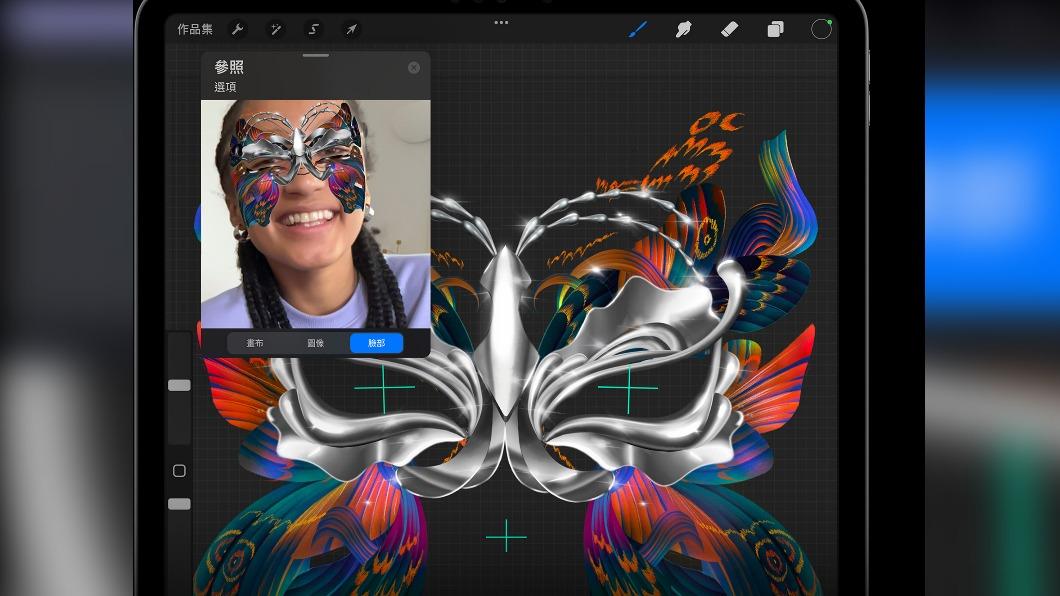
Task: Open the Adjustments magic wand menu
Action: click(275, 30)
